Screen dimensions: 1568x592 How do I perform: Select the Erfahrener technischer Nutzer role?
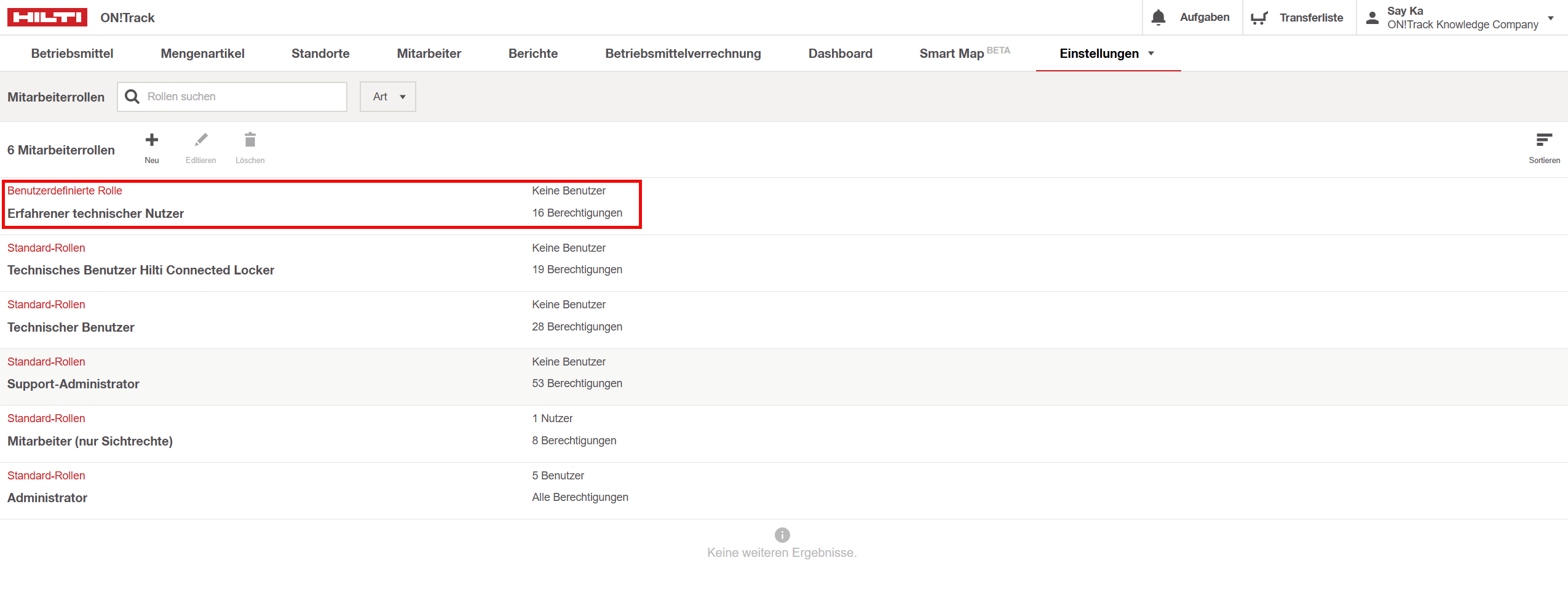click(x=95, y=214)
